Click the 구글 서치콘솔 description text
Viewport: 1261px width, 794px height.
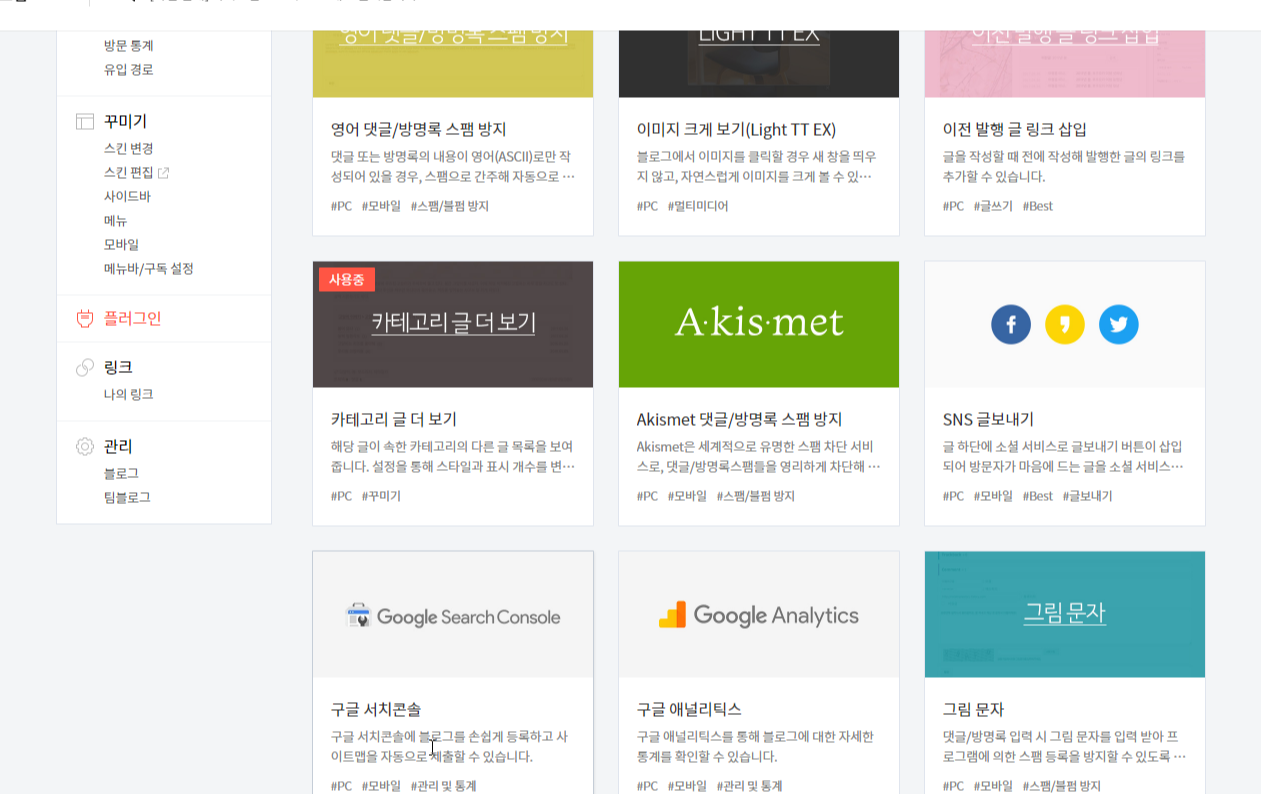click(x=450, y=747)
